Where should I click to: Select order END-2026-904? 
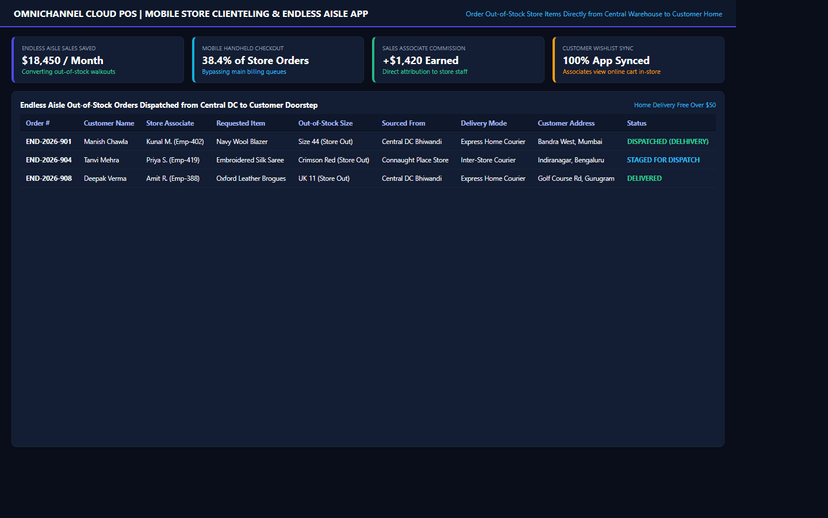tap(49, 160)
